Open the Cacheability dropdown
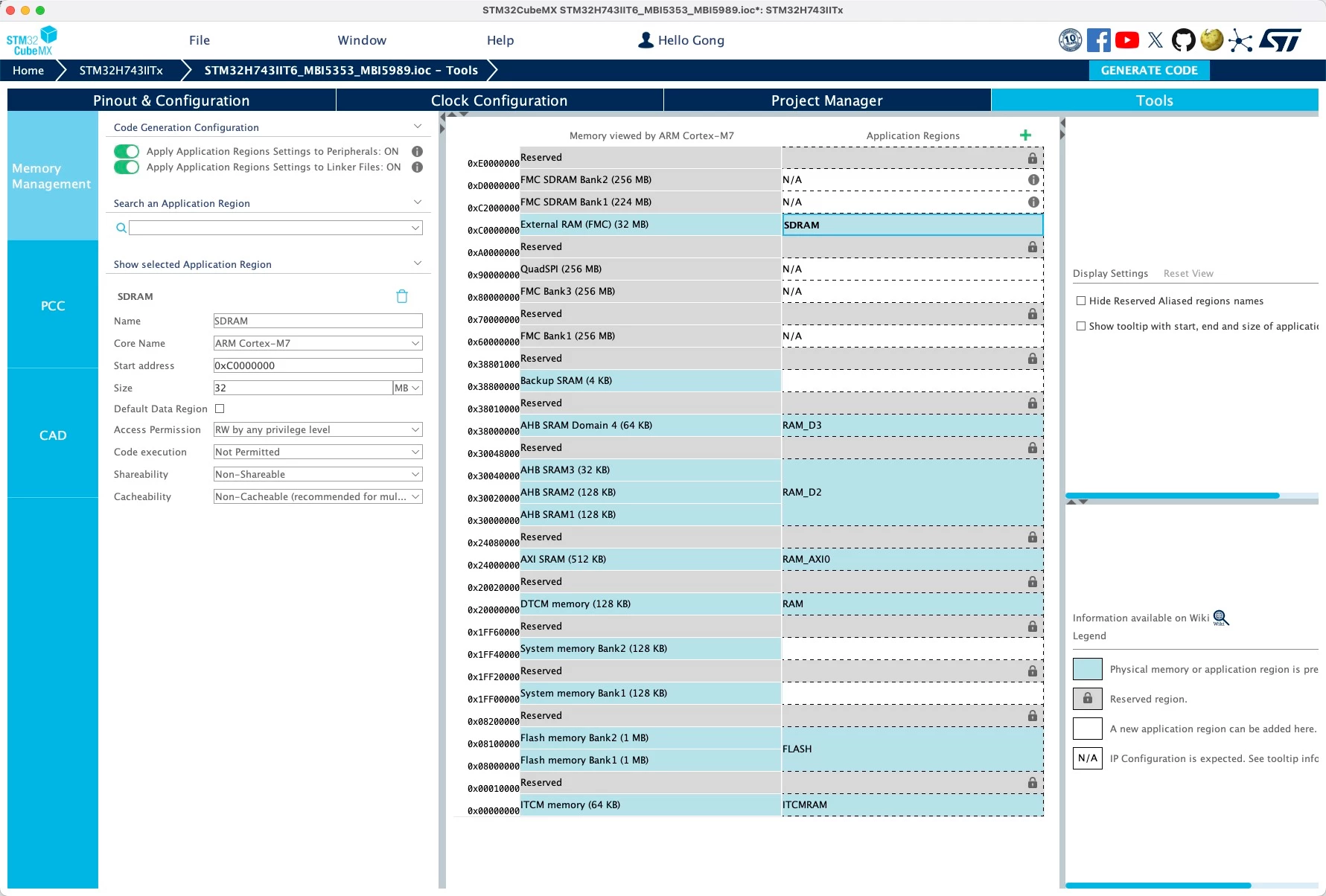 pos(318,496)
